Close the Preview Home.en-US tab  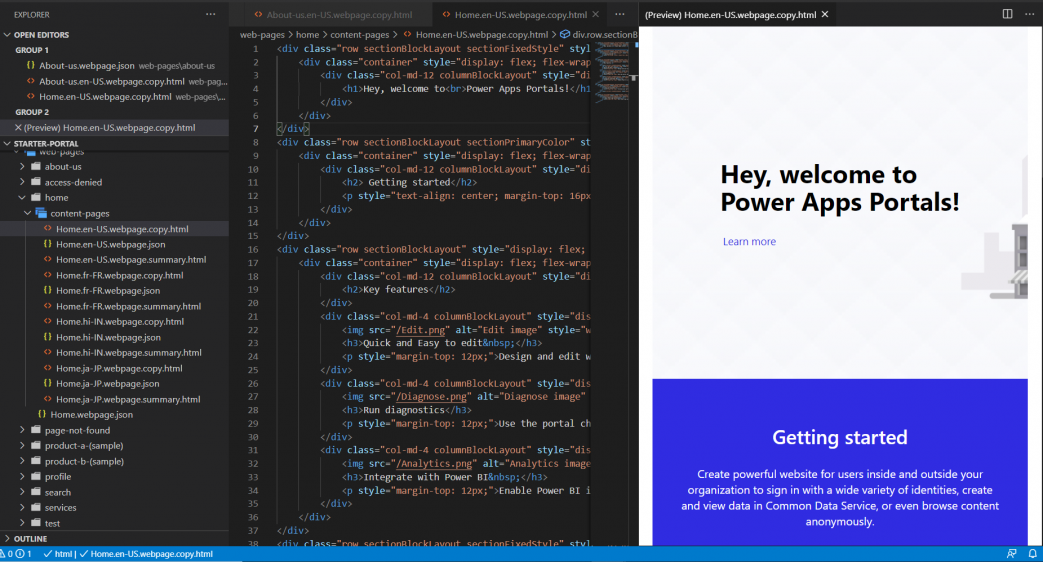click(825, 14)
